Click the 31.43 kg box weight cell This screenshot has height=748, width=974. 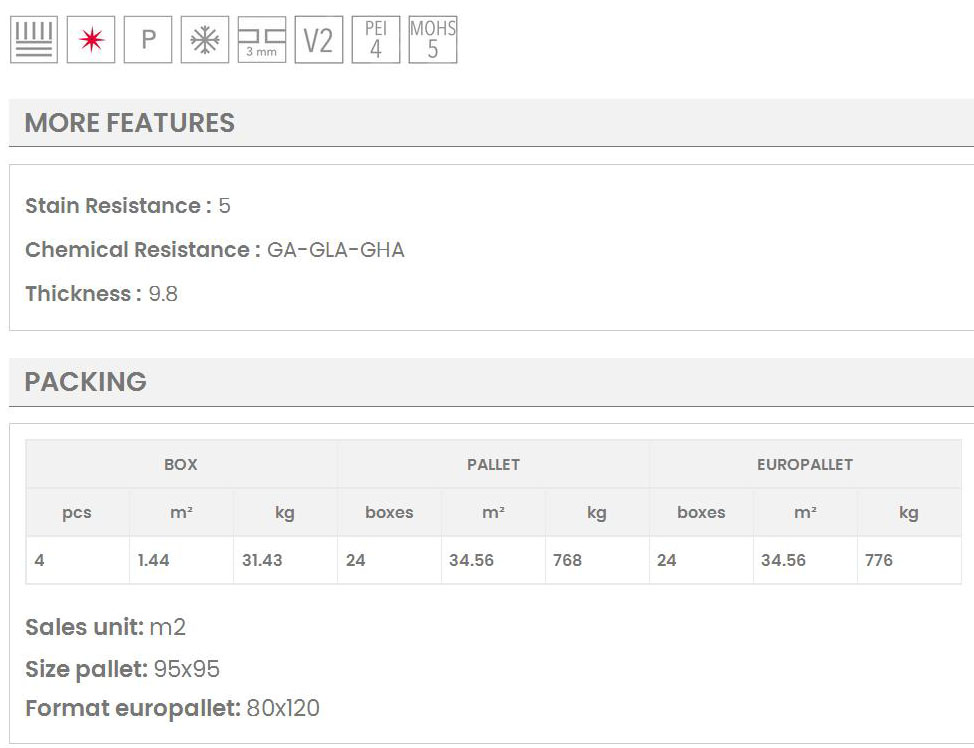point(262,560)
